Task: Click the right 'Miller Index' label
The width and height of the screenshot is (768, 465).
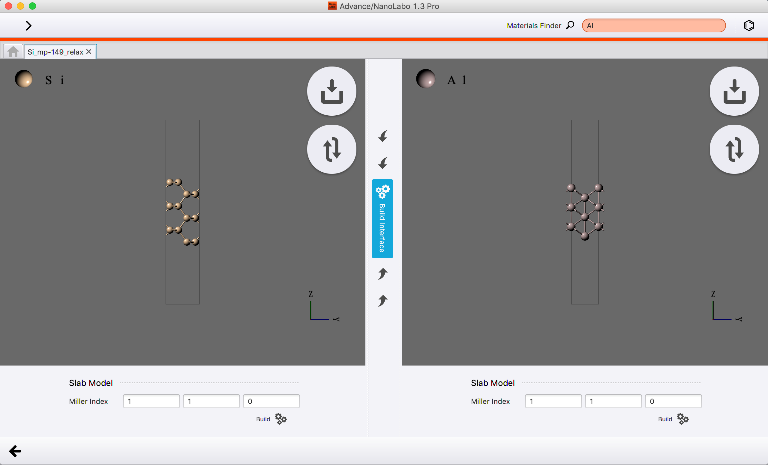Action: click(491, 401)
